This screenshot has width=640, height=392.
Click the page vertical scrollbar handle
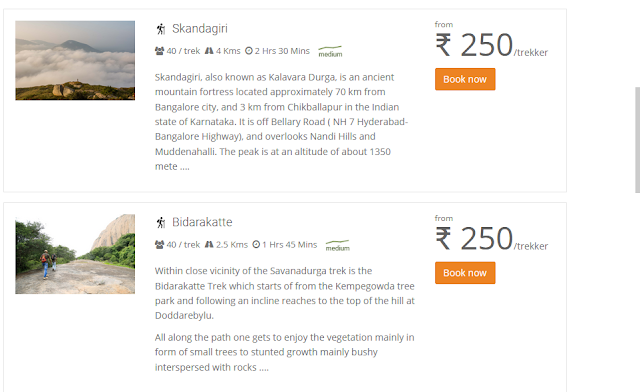tap(637, 139)
